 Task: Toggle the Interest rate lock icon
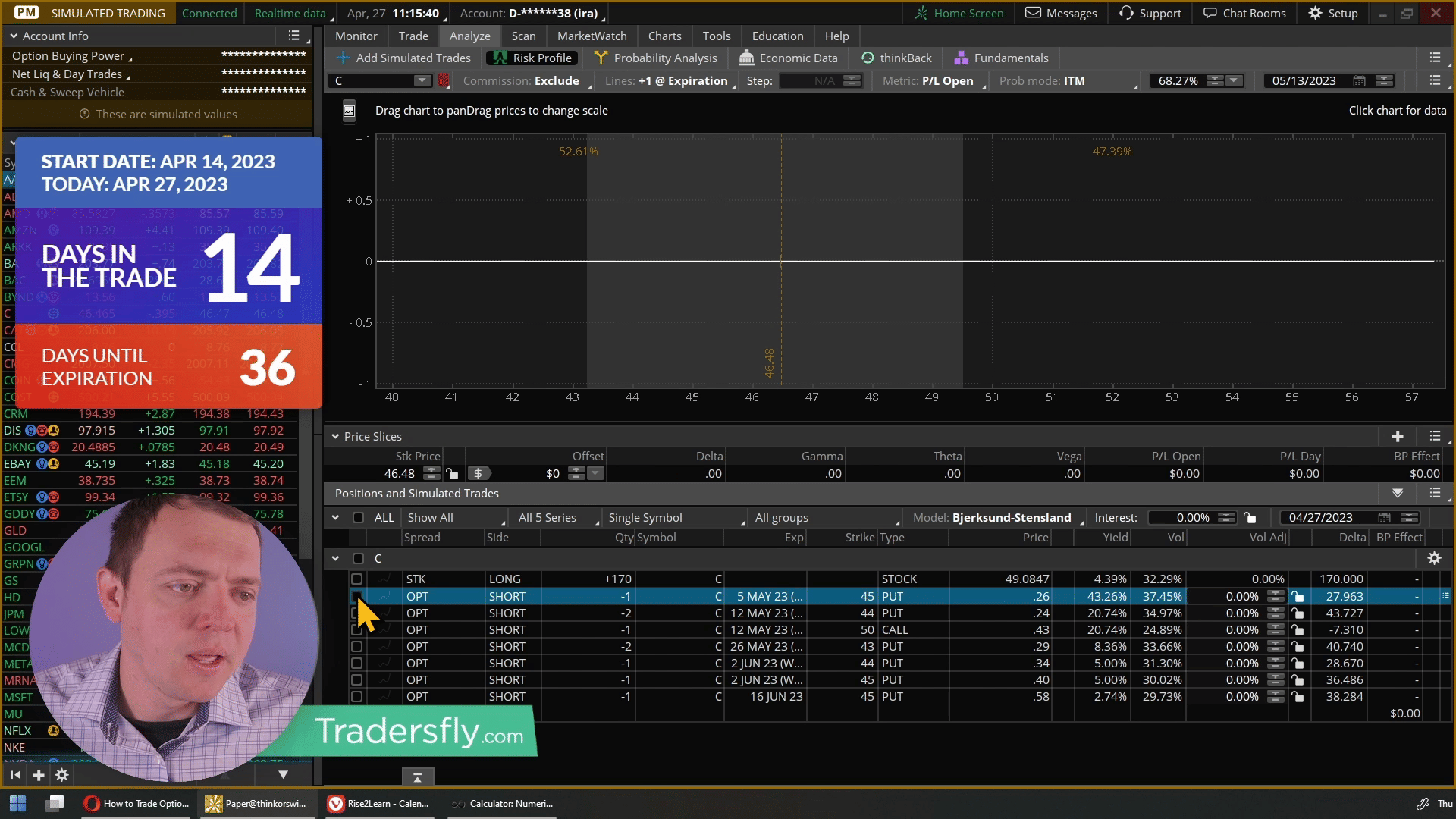point(1250,517)
